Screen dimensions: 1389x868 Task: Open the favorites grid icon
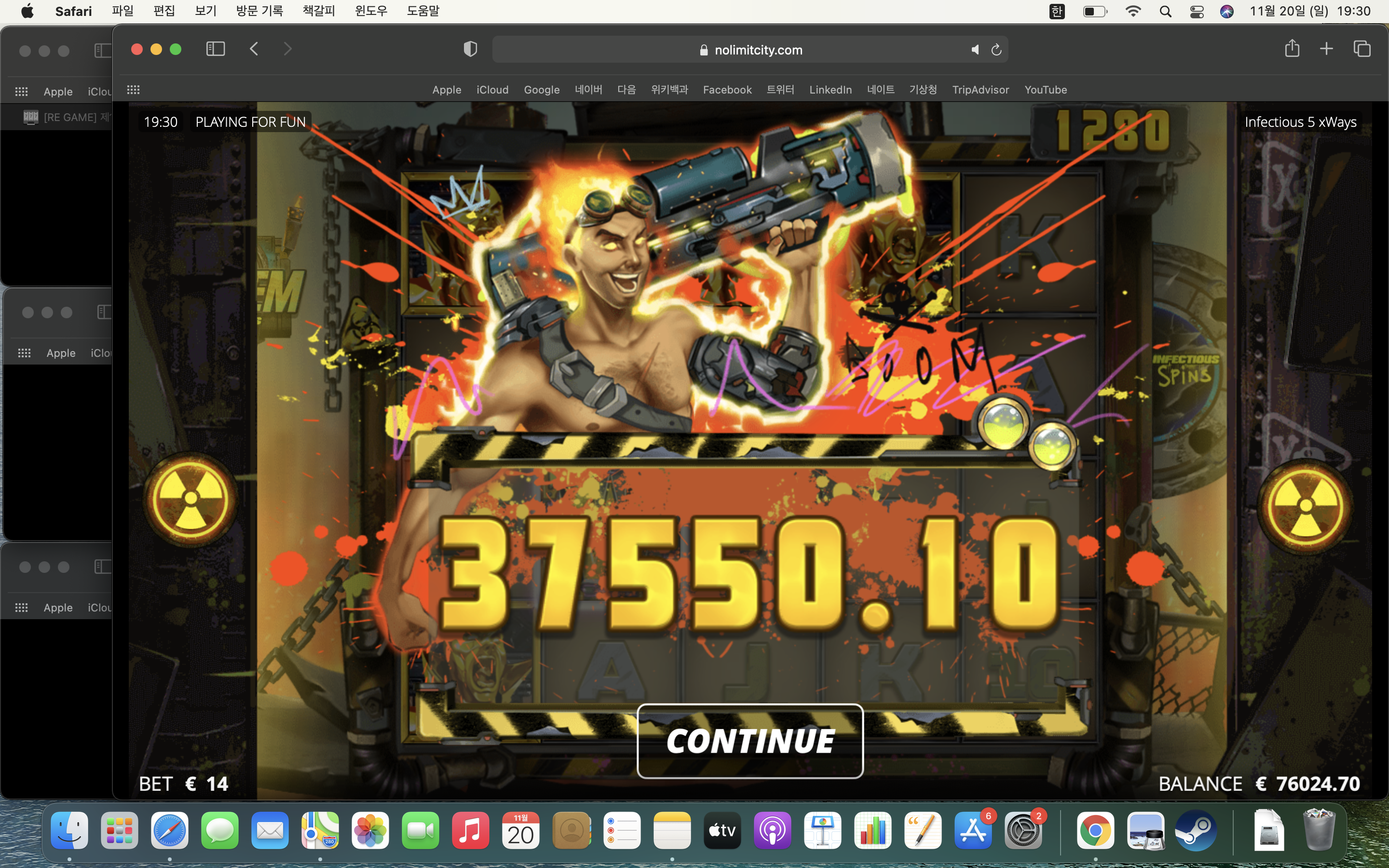tap(133, 90)
